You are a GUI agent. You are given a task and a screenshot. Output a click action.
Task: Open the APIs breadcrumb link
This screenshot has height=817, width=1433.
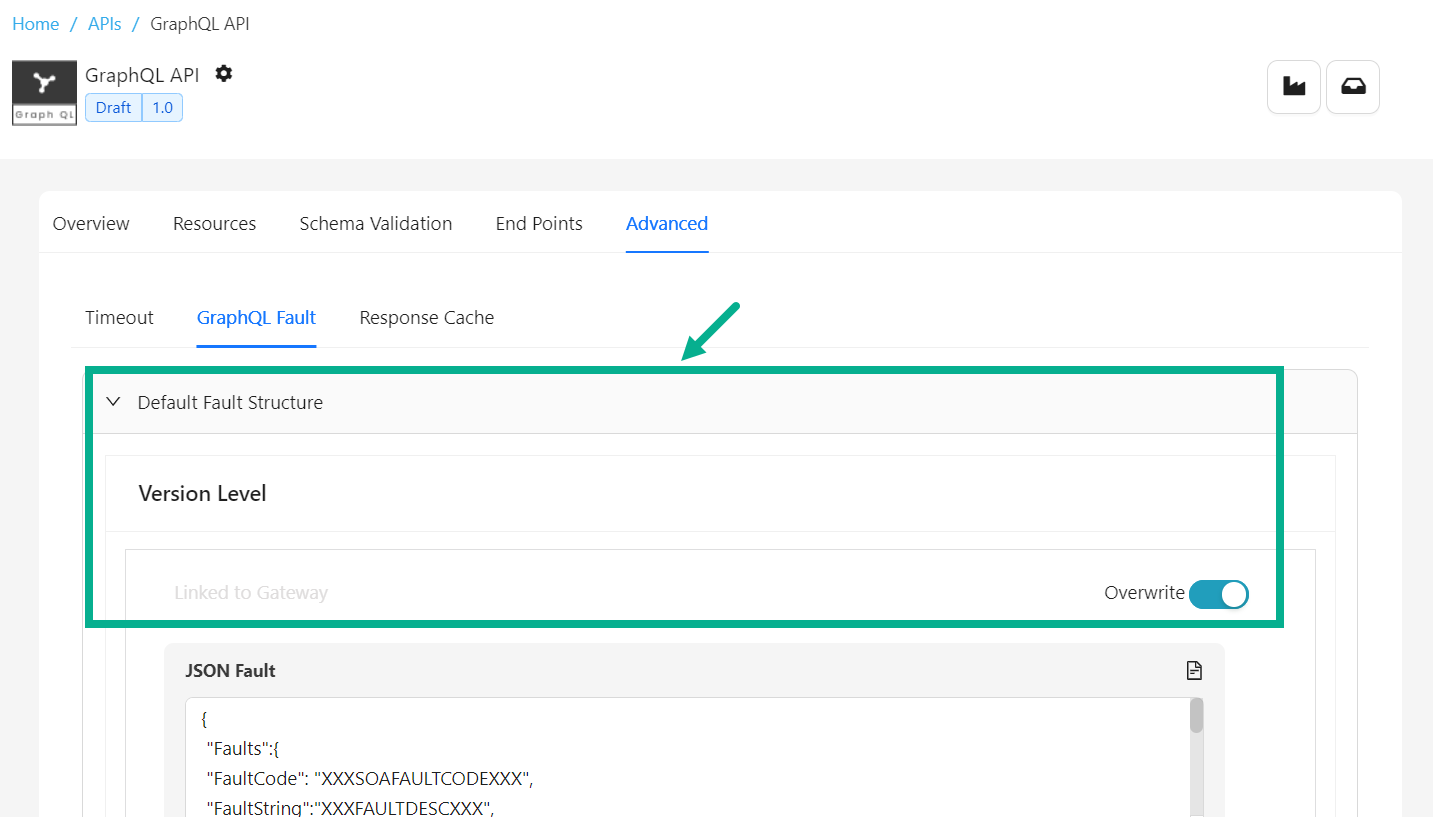pos(104,24)
